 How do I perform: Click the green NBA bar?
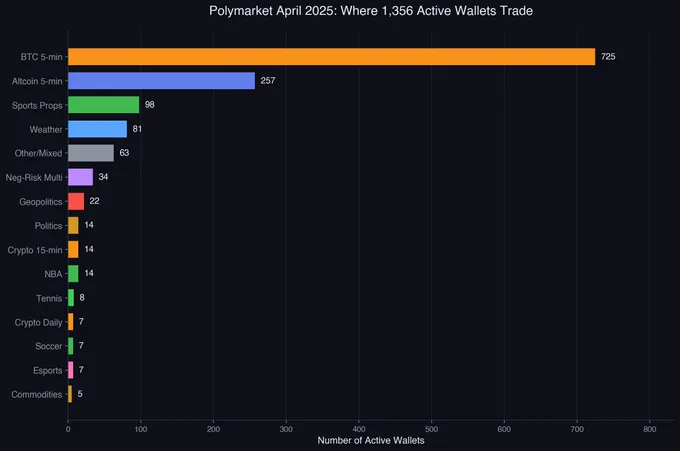click(x=73, y=274)
